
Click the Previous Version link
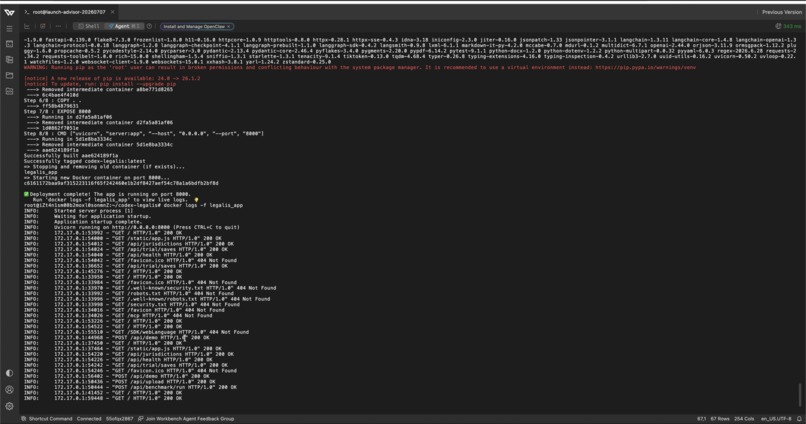[x=781, y=12]
